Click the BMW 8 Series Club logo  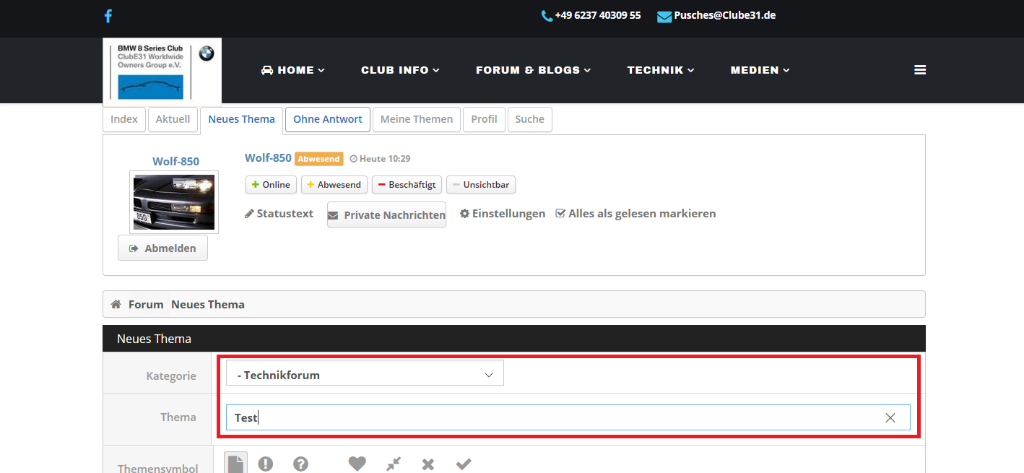[x=162, y=70]
